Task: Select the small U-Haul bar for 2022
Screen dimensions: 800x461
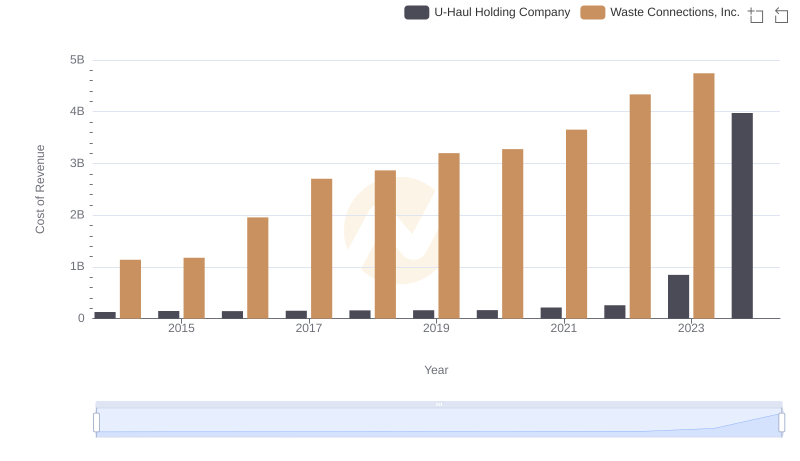Action: [614, 312]
